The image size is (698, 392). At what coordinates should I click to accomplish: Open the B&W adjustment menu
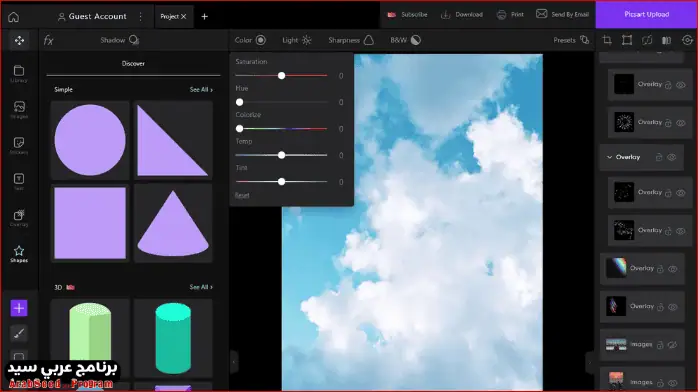point(406,40)
